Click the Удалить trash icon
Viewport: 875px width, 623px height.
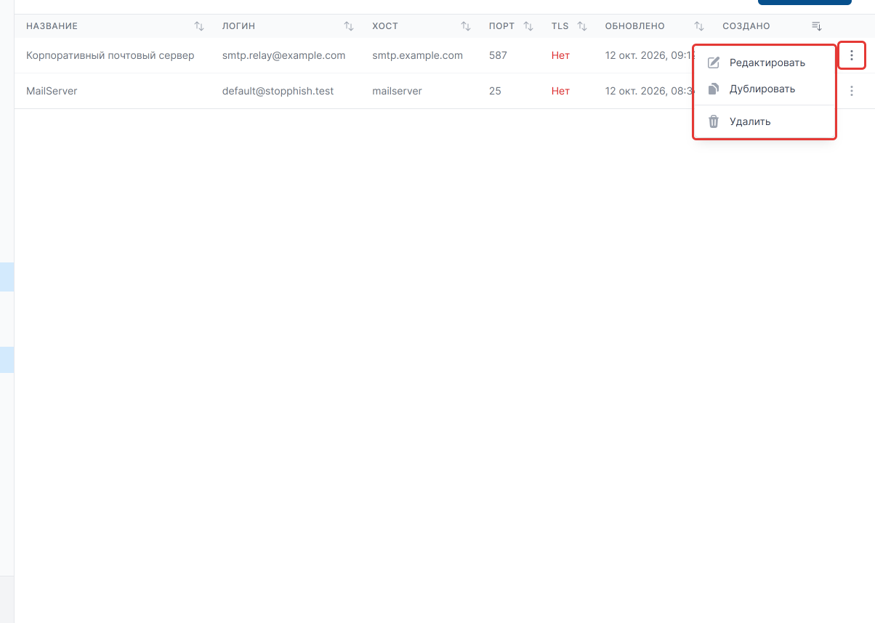tap(714, 121)
